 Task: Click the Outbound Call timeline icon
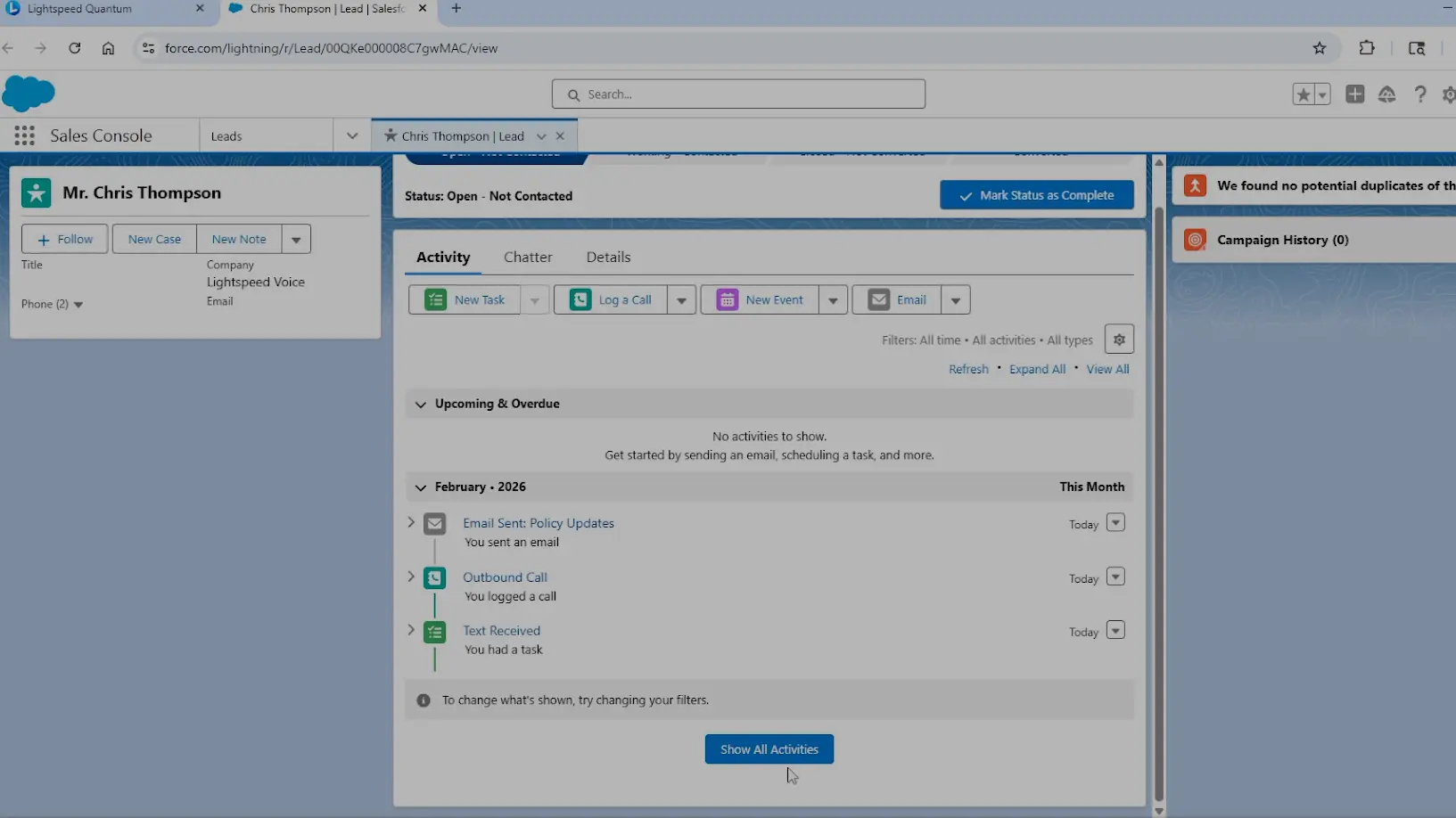tap(435, 578)
